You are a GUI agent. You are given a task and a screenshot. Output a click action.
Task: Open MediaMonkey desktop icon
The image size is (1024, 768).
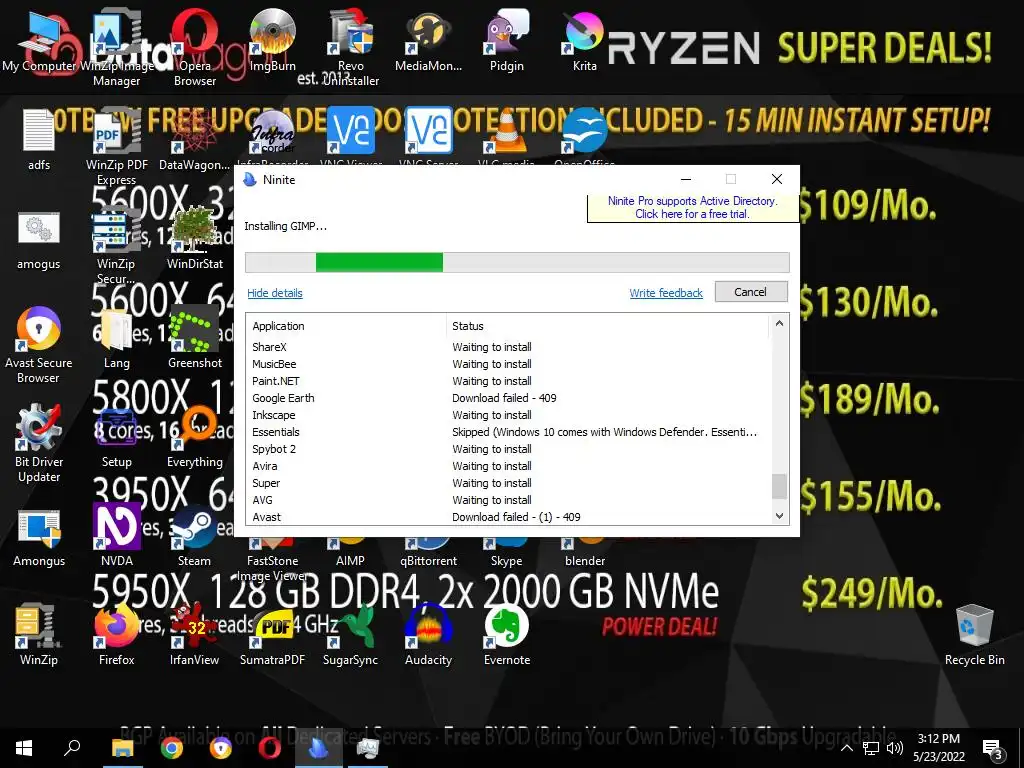(428, 40)
